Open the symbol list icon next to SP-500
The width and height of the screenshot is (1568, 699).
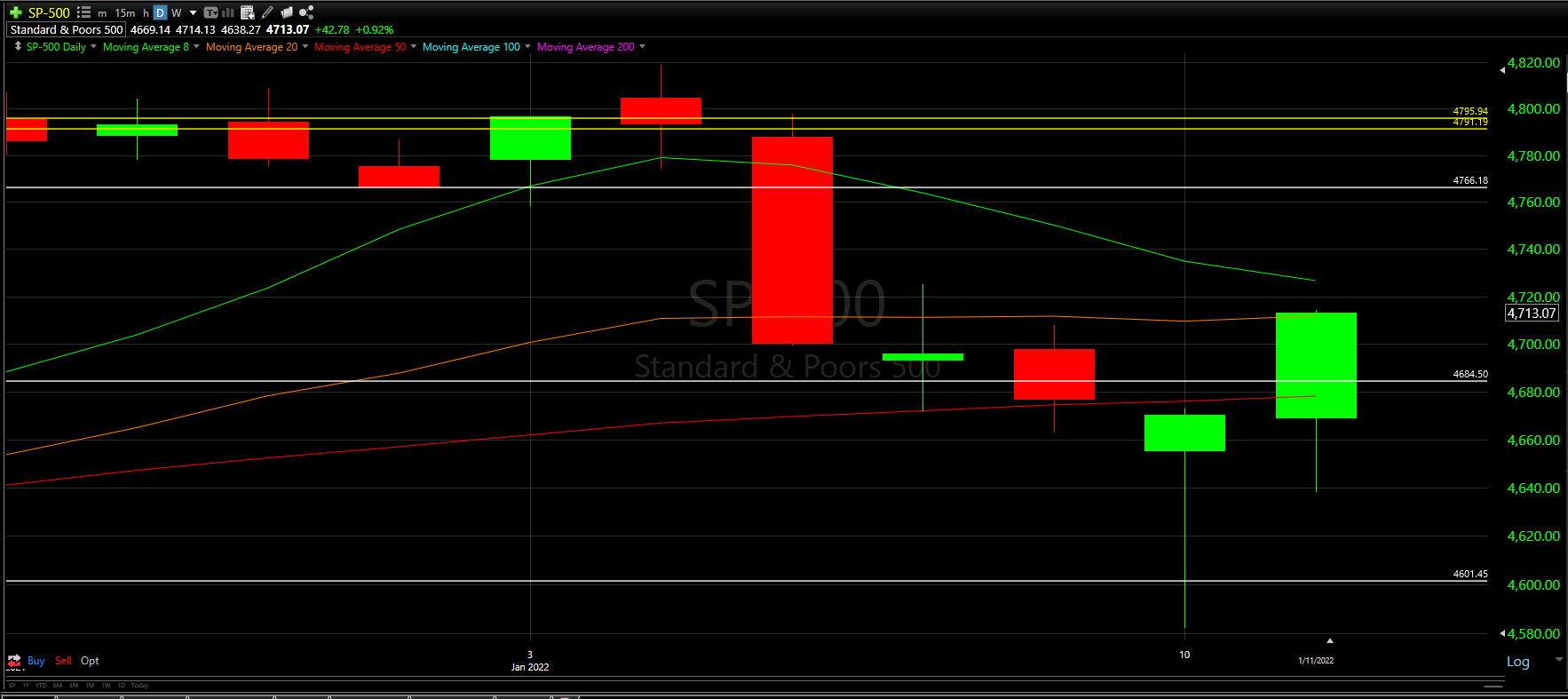pos(83,12)
